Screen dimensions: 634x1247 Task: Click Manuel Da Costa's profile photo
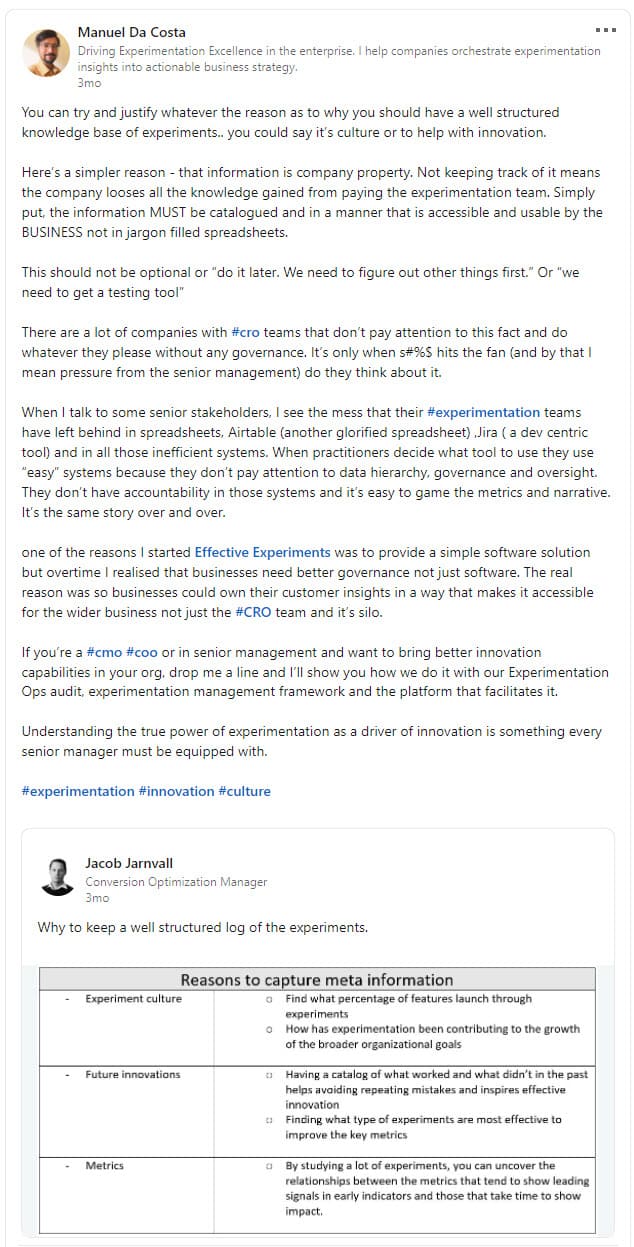(45, 52)
